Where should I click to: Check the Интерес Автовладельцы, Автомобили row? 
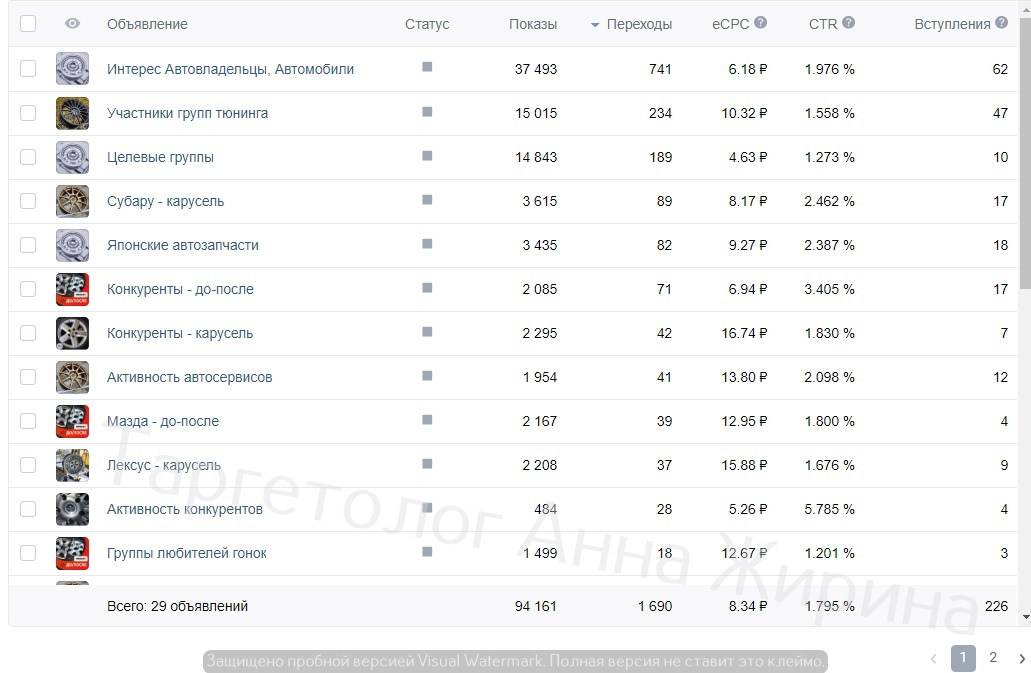point(28,69)
